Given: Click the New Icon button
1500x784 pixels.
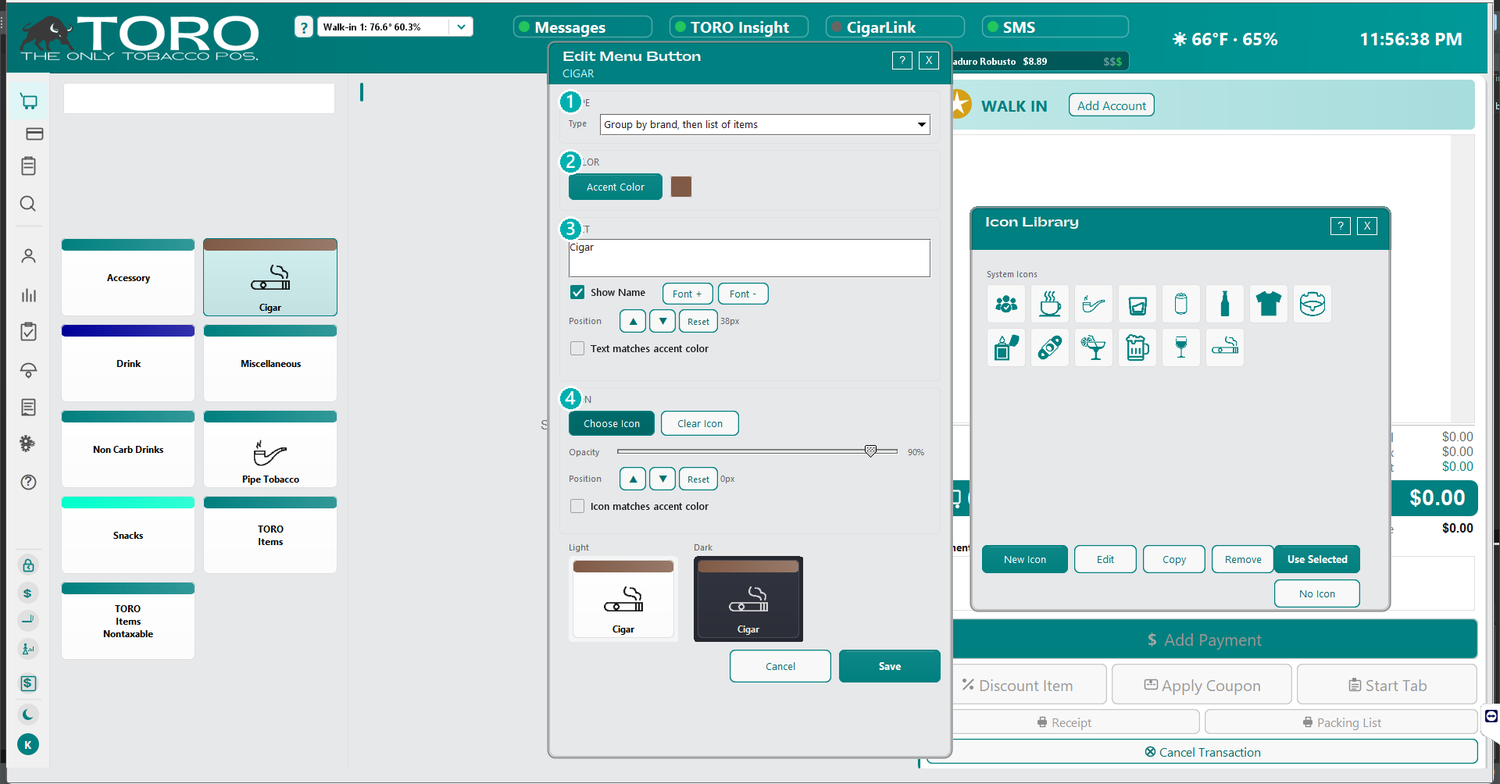Looking at the screenshot, I should (x=1025, y=559).
